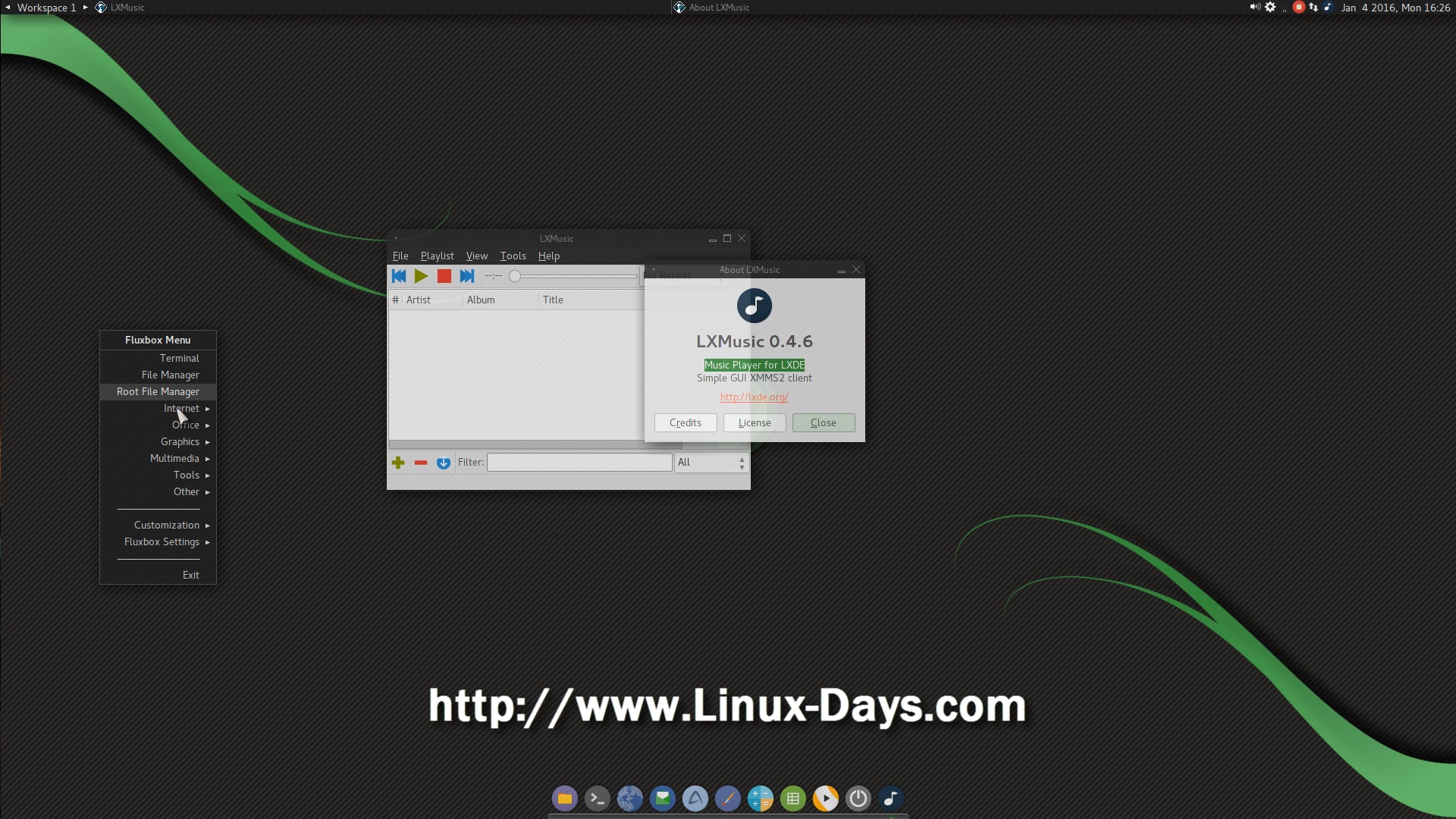Viewport: 1456px width, 819px height.
Task: Add files with green plus icon
Action: (x=398, y=463)
